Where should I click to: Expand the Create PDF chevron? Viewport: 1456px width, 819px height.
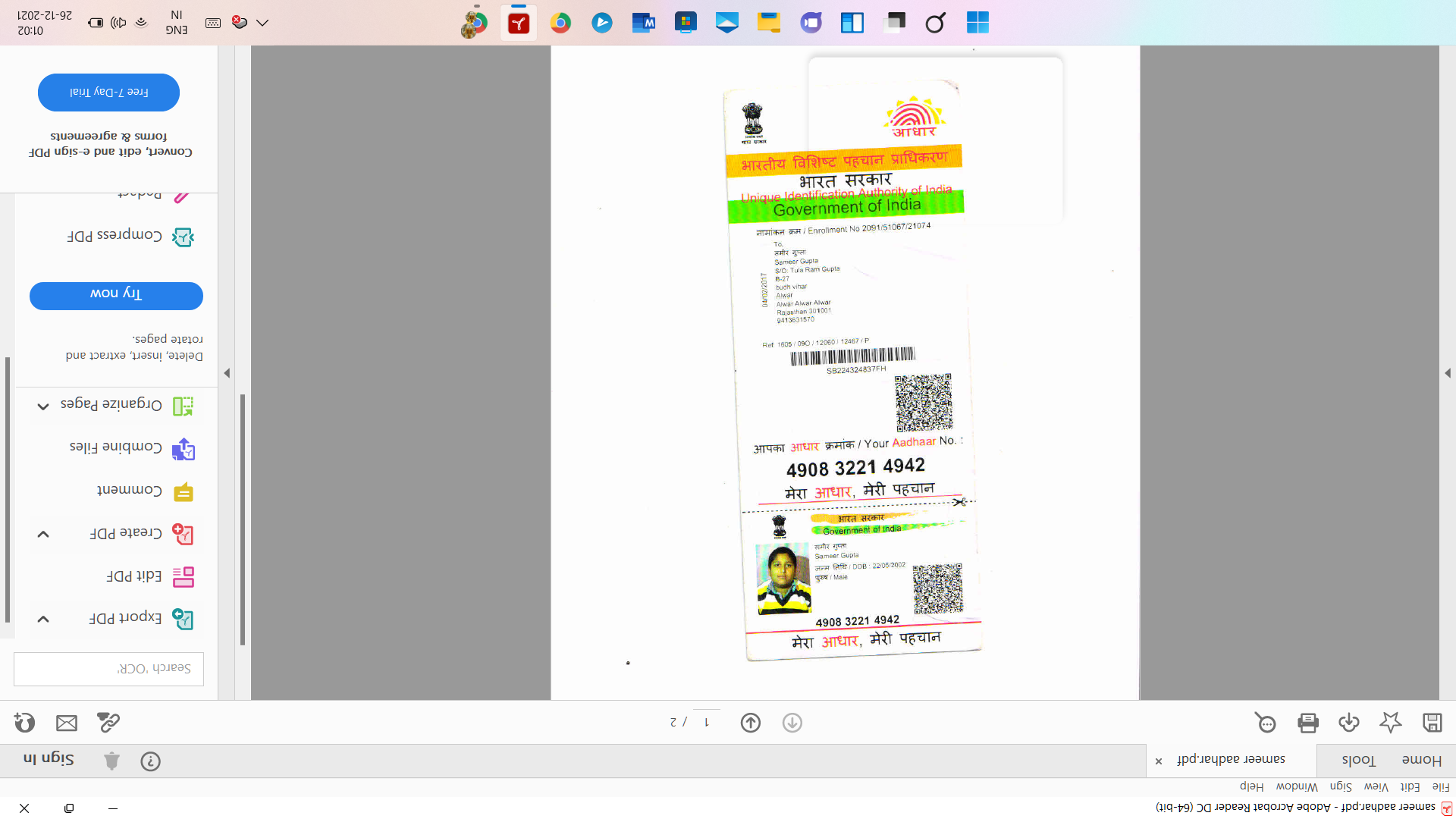tap(43, 534)
